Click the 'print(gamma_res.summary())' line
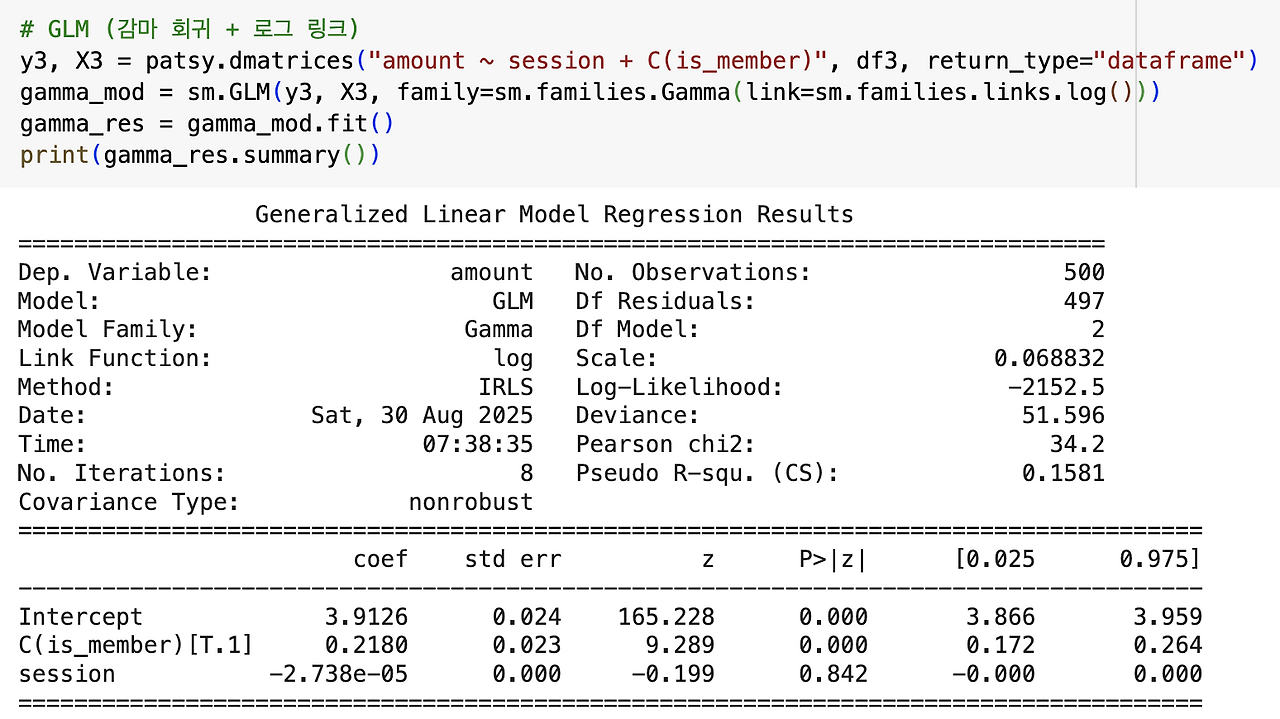 click(200, 155)
